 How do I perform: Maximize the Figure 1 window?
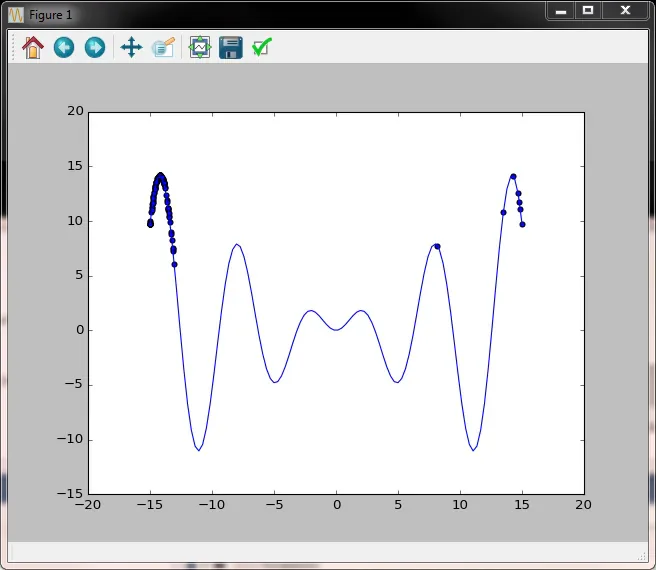[x=588, y=11]
